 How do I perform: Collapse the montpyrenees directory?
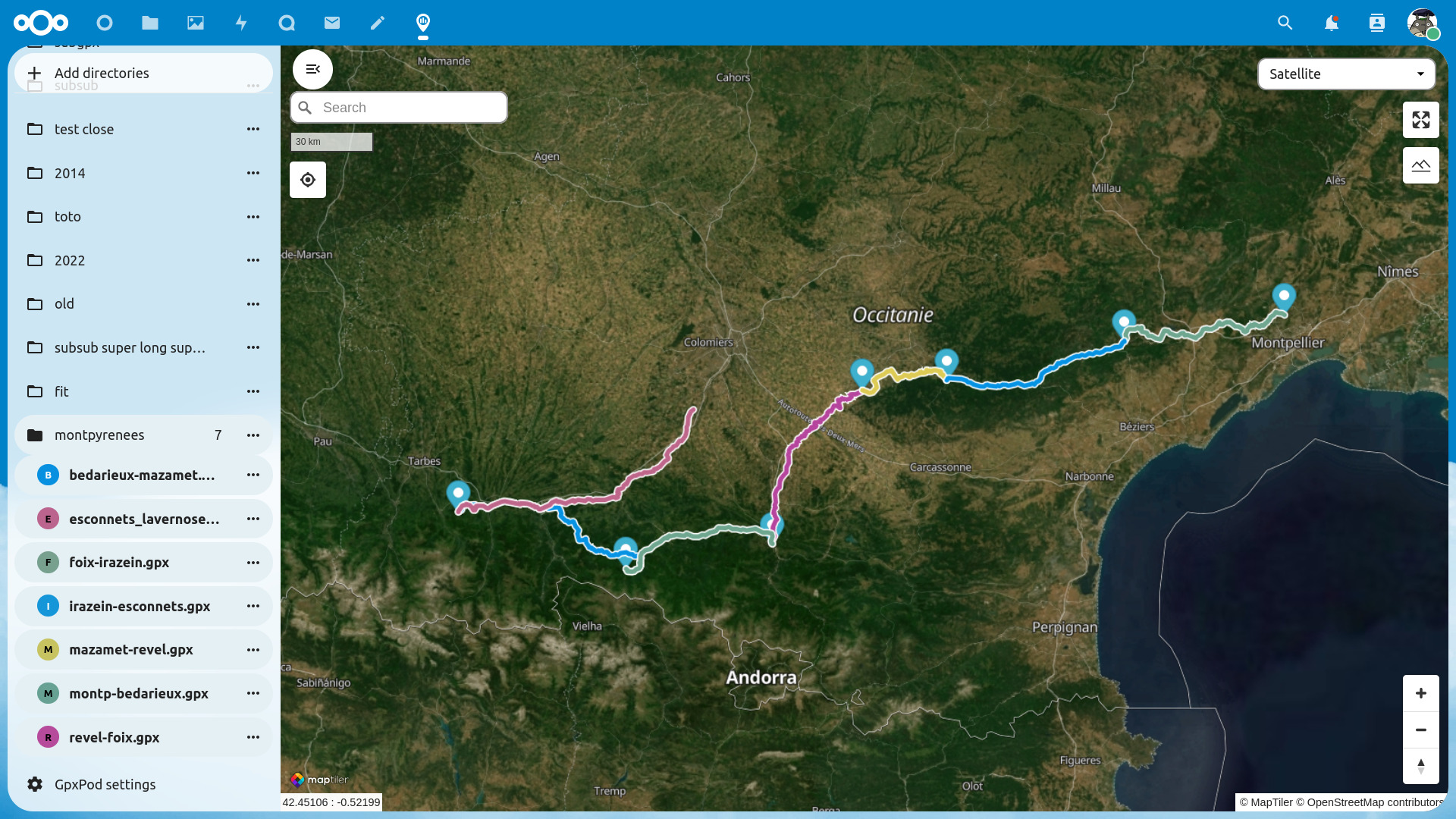99,435
